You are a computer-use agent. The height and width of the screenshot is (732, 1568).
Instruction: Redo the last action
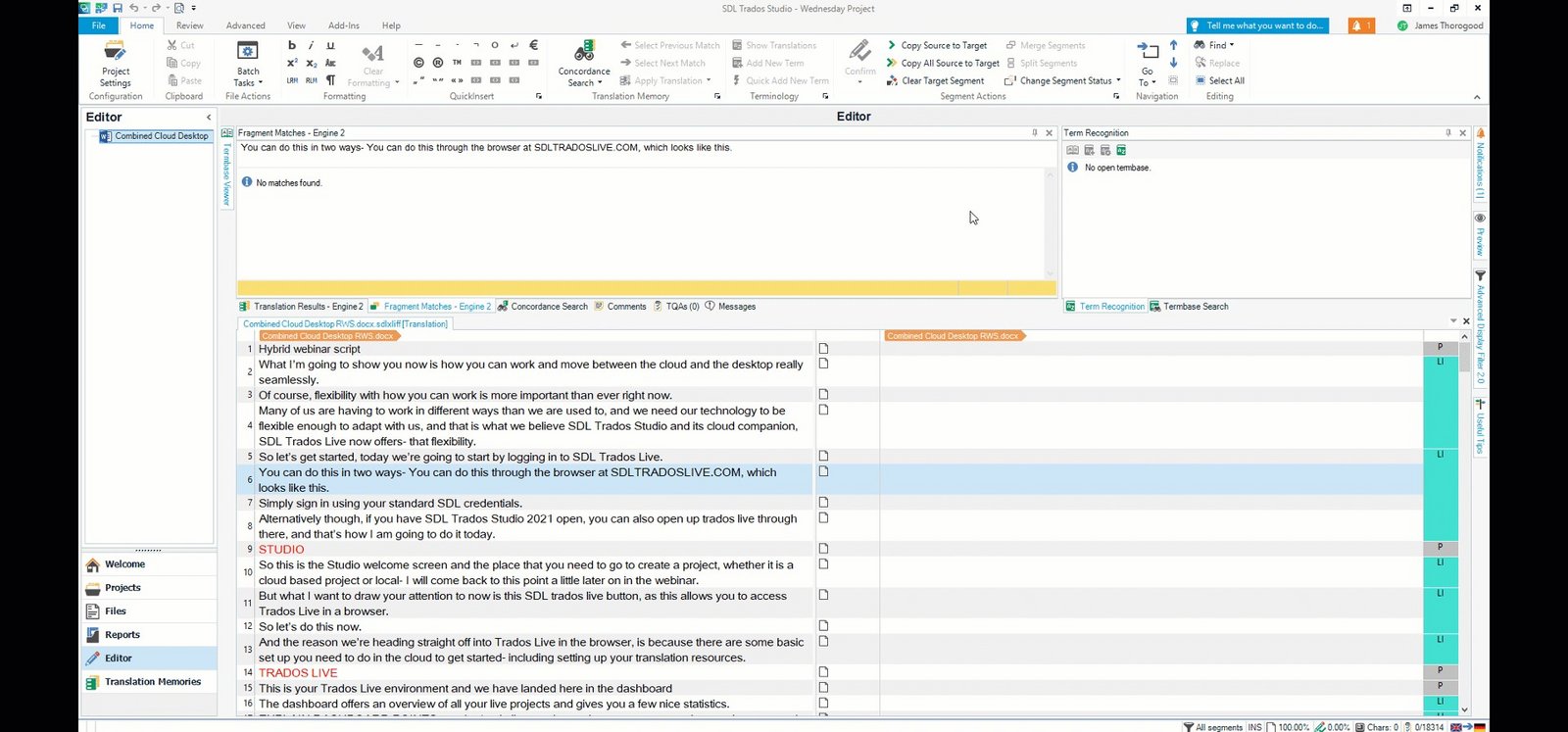click(x=156, y=8)
